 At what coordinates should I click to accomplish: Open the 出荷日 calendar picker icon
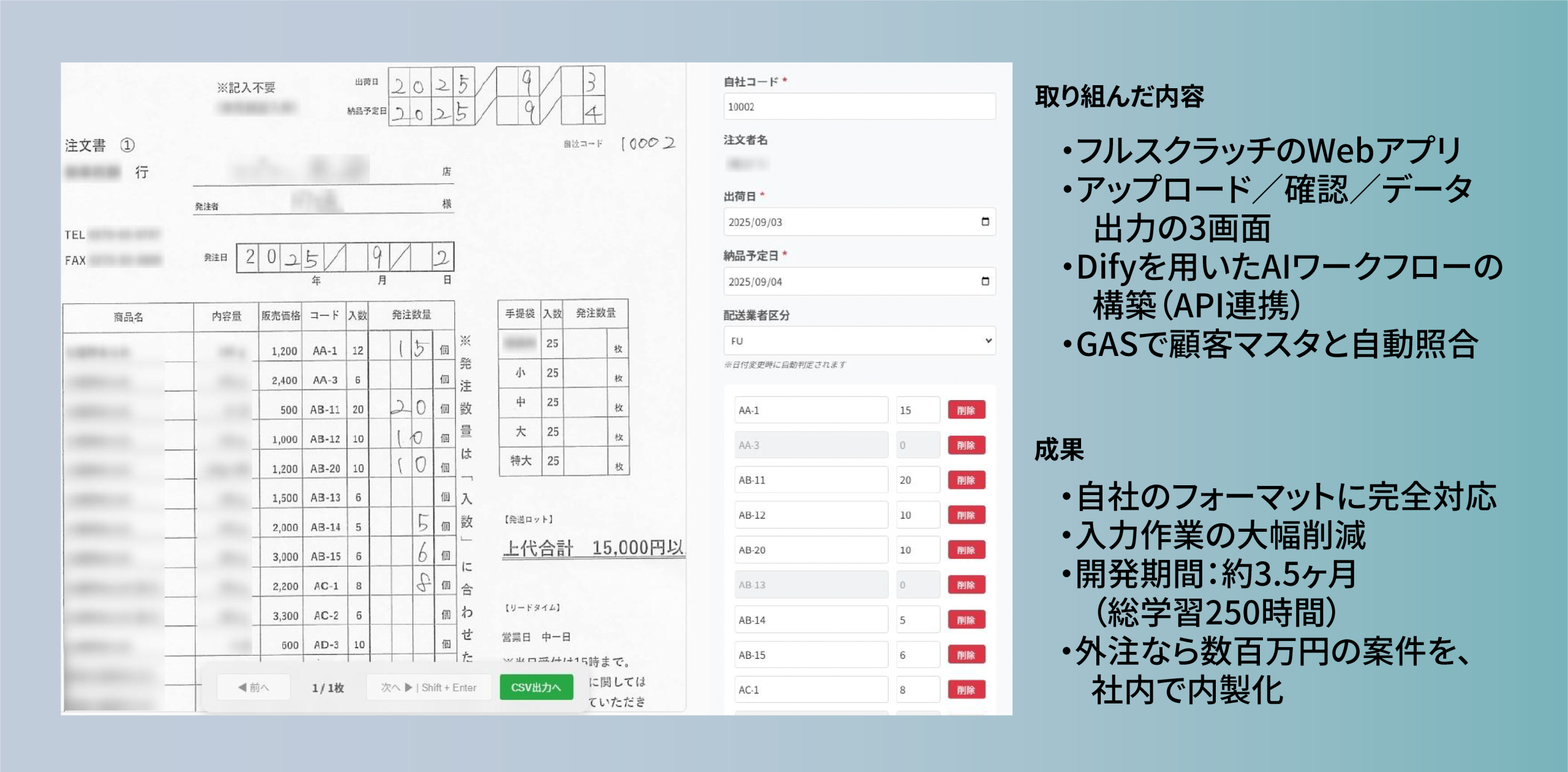tap(985, 222)
